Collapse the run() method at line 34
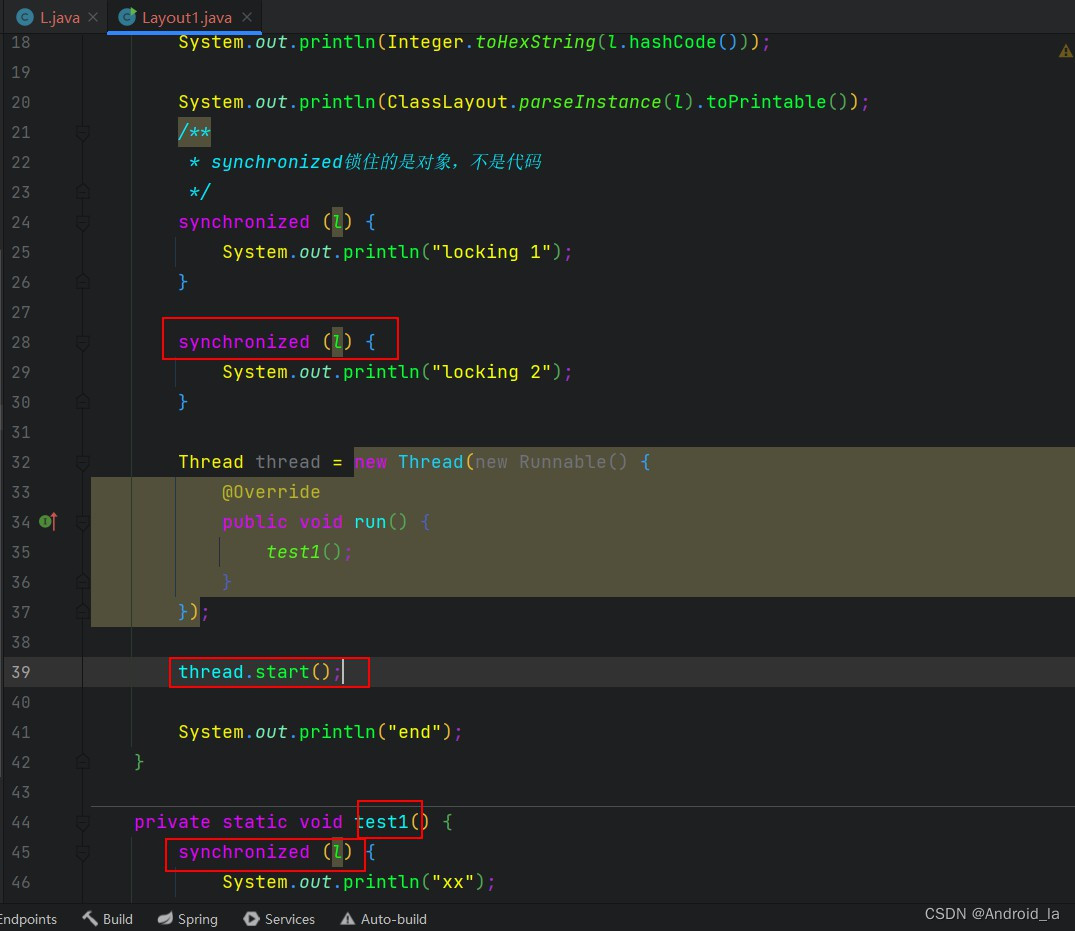 click(x=83, y=522)
